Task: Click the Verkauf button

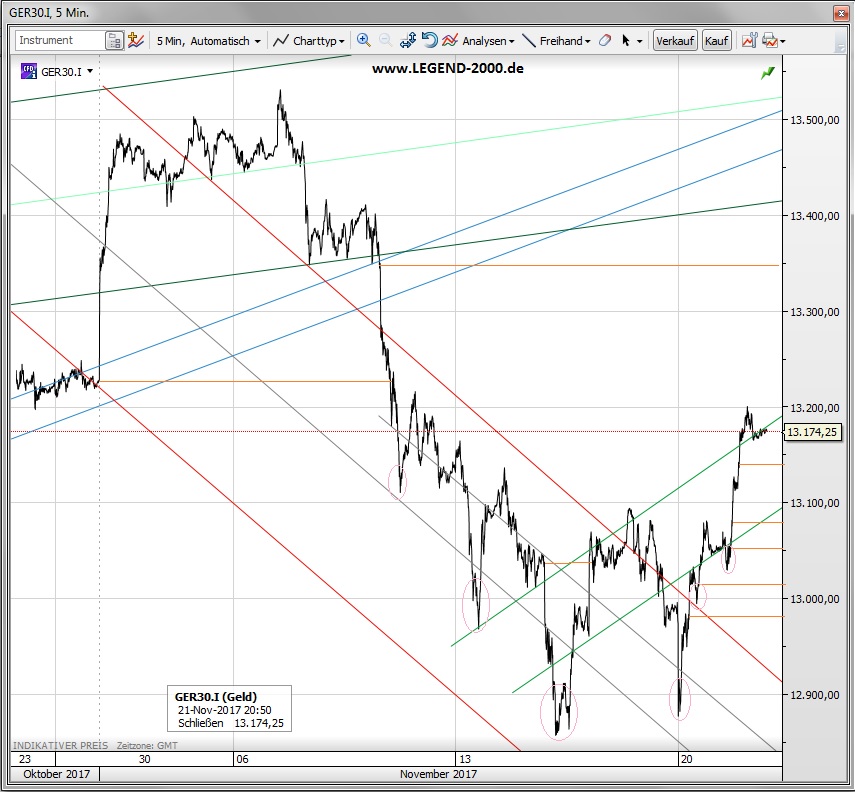Action: click(675, 40)
